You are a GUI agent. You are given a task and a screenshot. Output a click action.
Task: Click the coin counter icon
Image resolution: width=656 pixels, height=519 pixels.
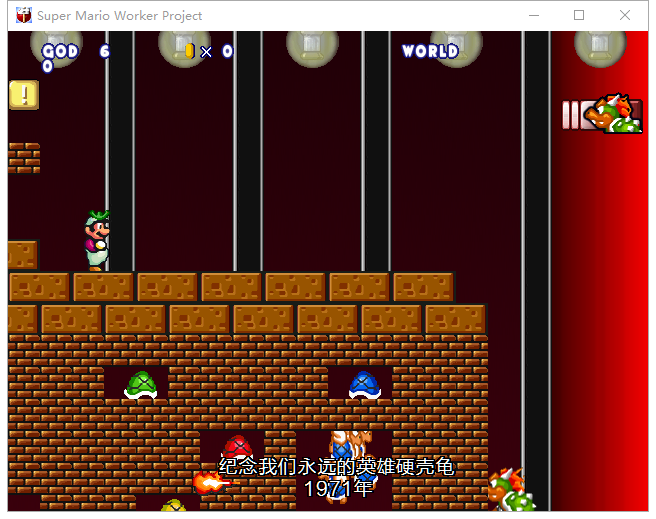[x=190, y=51]
